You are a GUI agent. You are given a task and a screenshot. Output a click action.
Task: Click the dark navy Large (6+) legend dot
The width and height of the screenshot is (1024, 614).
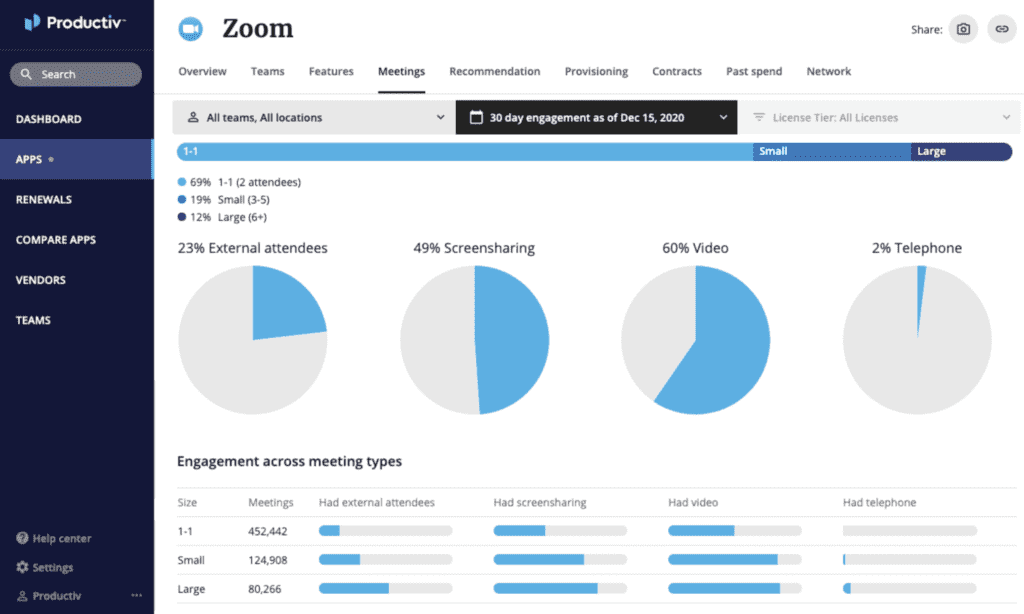(182, 217)
